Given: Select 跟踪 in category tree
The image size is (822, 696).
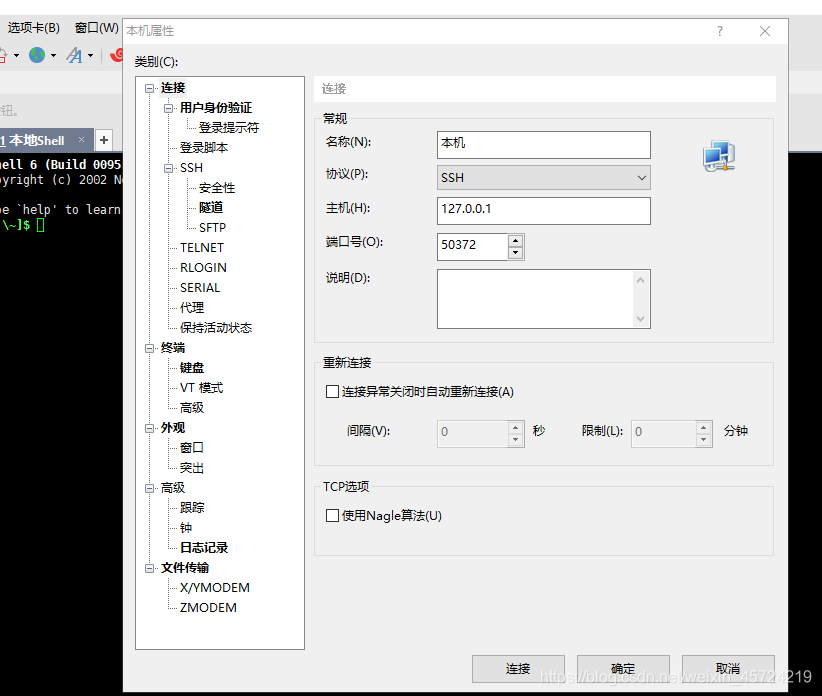Looking at the screenshot, I should (192, 508).
